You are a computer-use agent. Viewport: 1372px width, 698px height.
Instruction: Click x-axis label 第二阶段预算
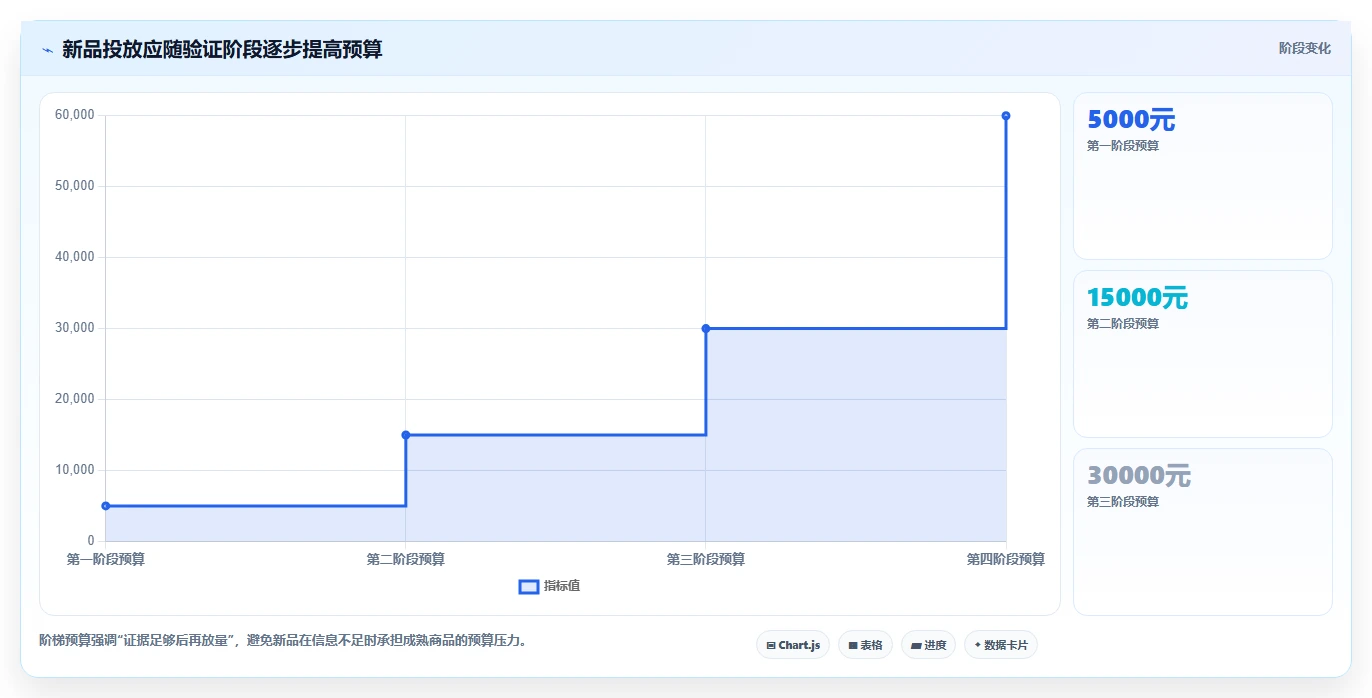click(406, 559)
